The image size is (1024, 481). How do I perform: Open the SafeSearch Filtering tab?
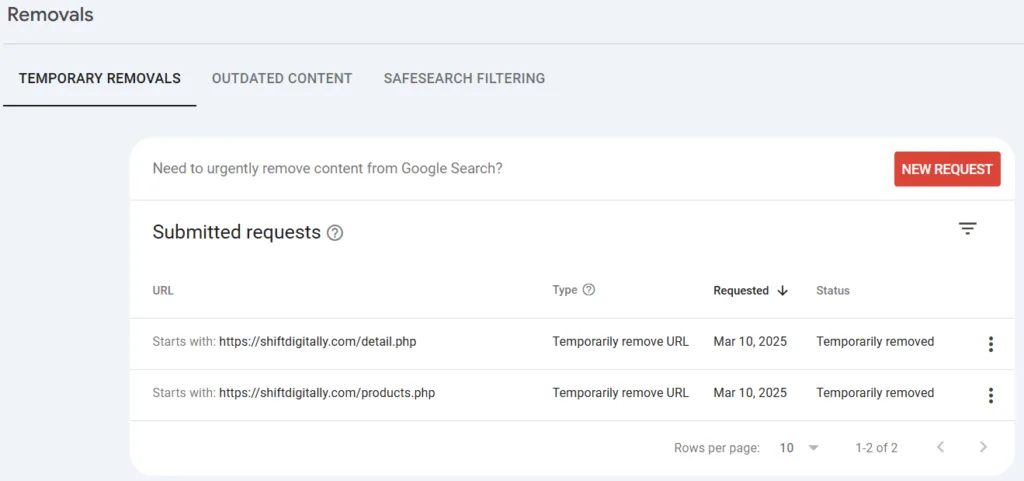tap(464, 78)
